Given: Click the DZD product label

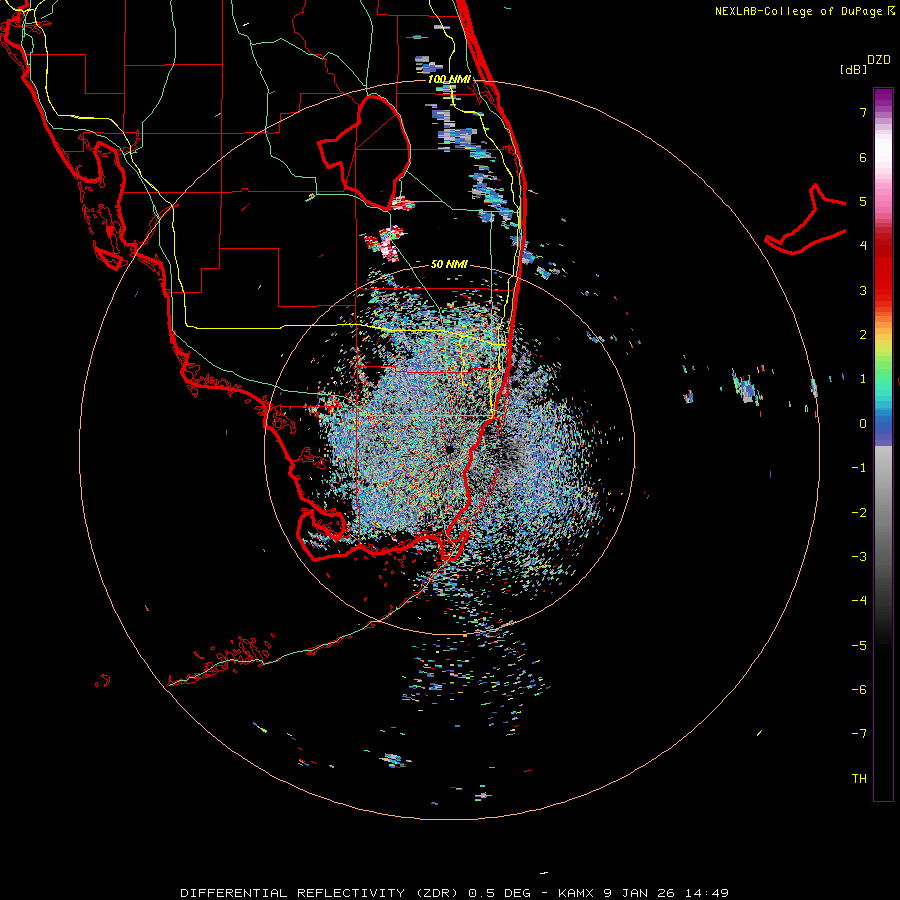Looking at the screenshot, I should (x=879, y=60).
